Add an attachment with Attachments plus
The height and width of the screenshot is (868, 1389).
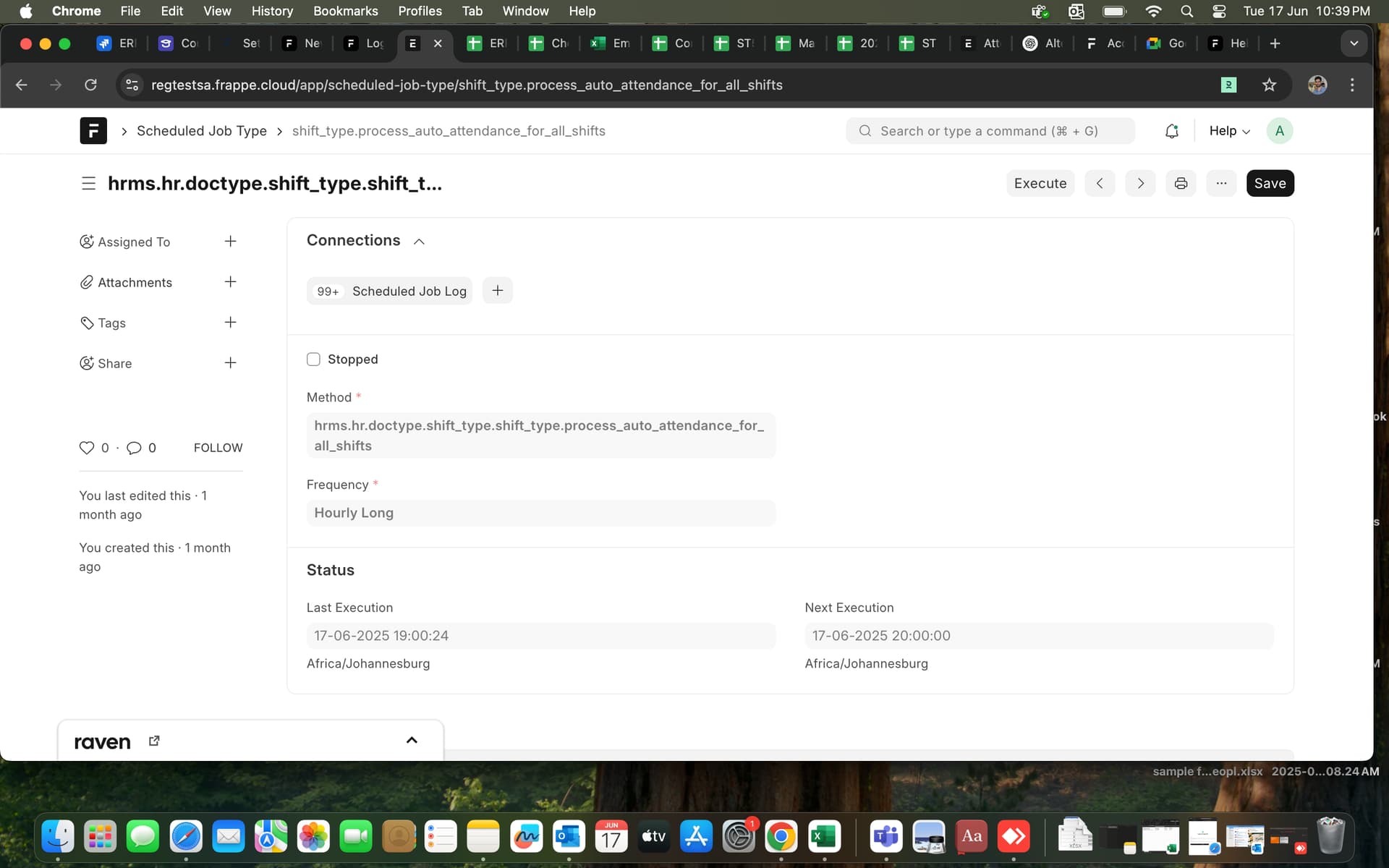[230, 281]
